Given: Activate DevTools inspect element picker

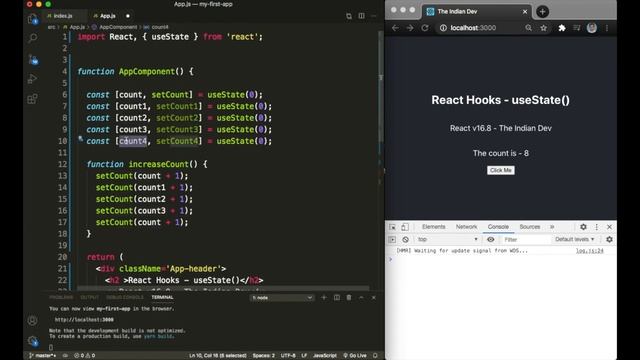Looking at the screenshot, I should click(393, 227).
